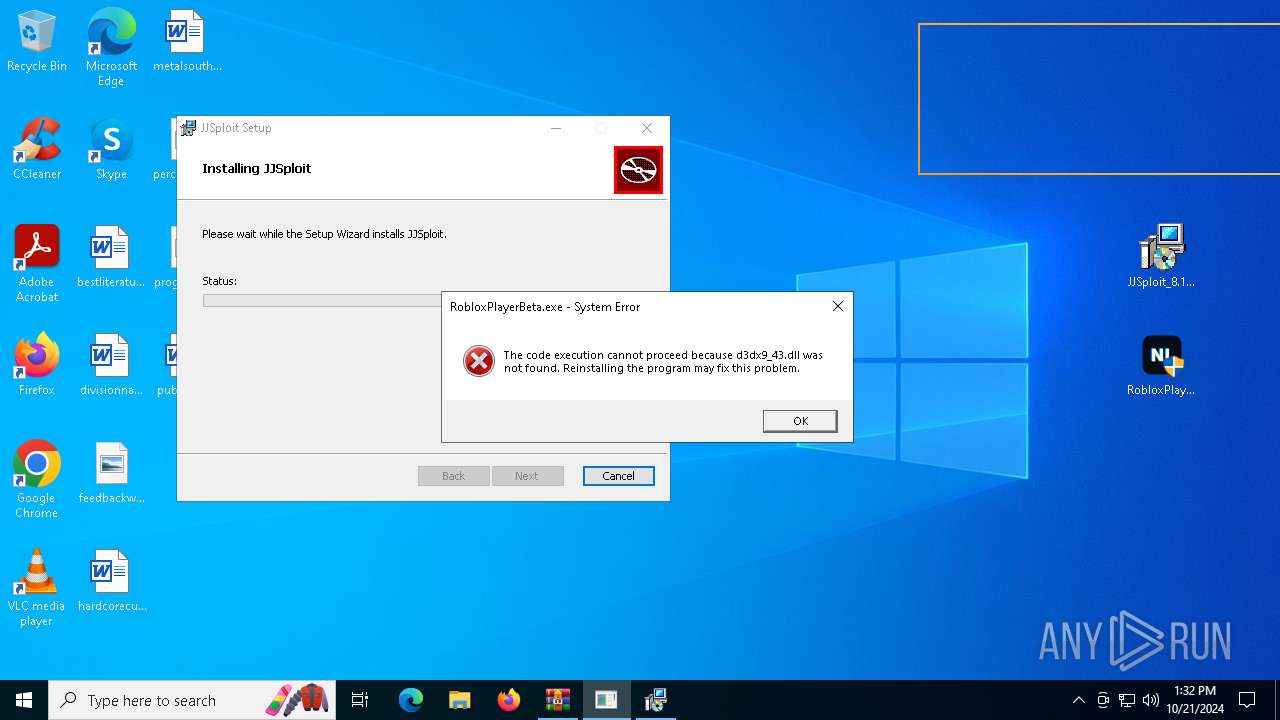This screenshot has height=720, width=1280.
Task: Open the Recycle Bin desktop icon
Action: coord(37,41)
